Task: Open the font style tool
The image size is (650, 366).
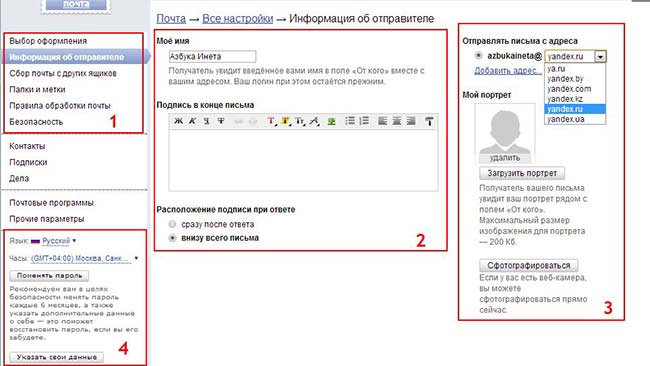Action: click(314, 121)
